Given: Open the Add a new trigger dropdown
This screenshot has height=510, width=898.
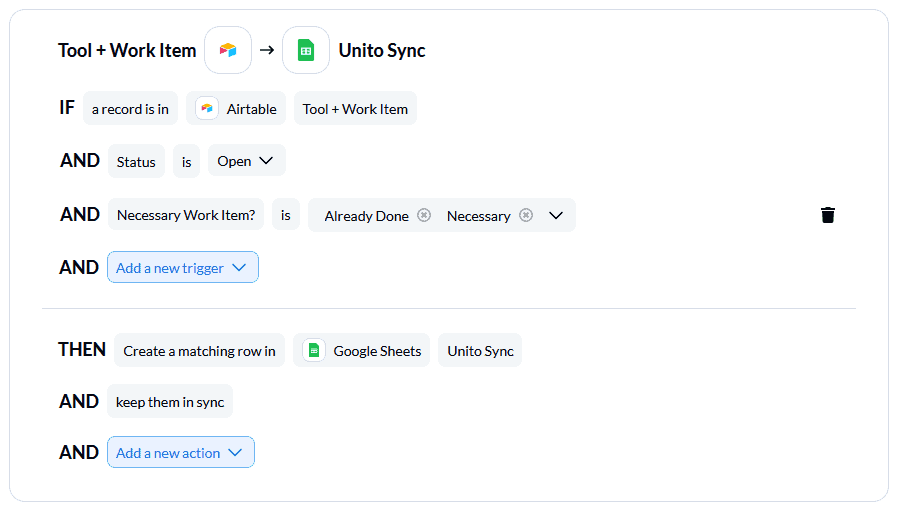Looking at the screenshot, I should pos(183,267).
